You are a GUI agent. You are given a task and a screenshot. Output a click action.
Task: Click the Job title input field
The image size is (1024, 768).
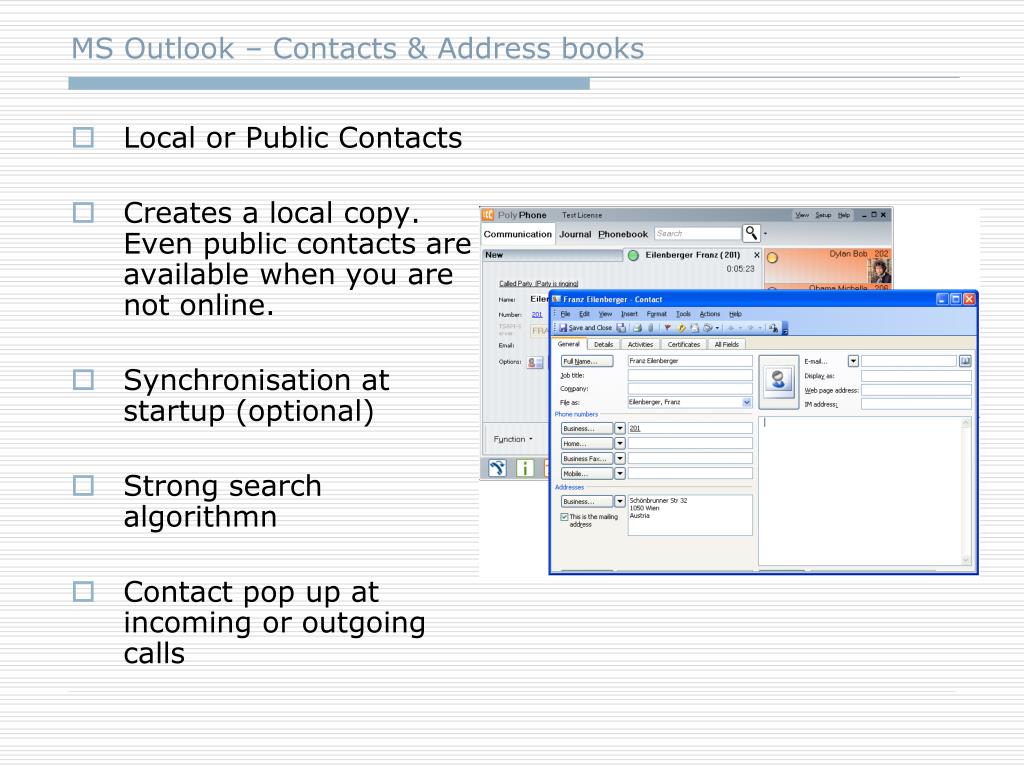[x=690, y=375]
